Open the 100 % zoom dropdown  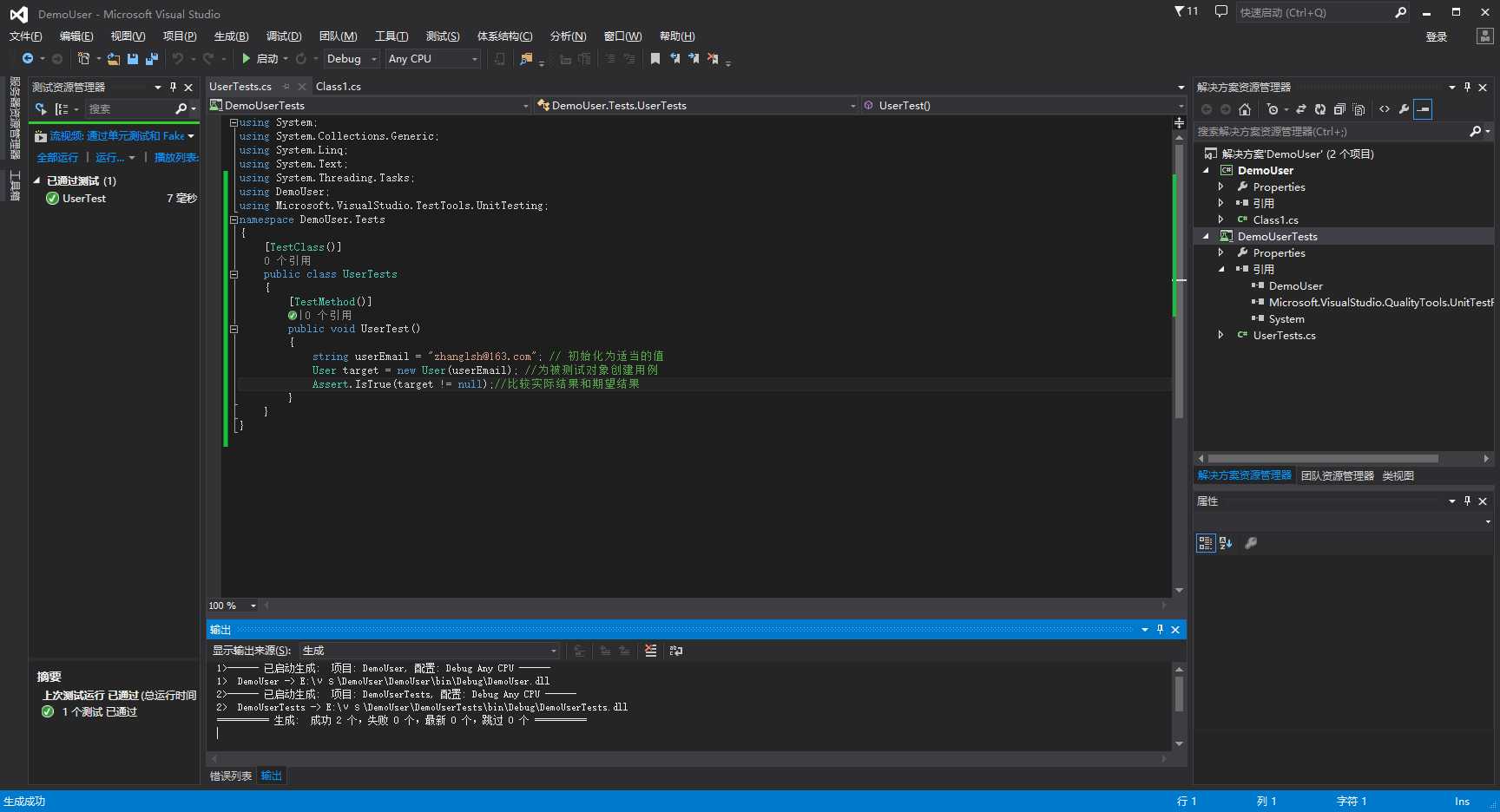pos(233,606)
